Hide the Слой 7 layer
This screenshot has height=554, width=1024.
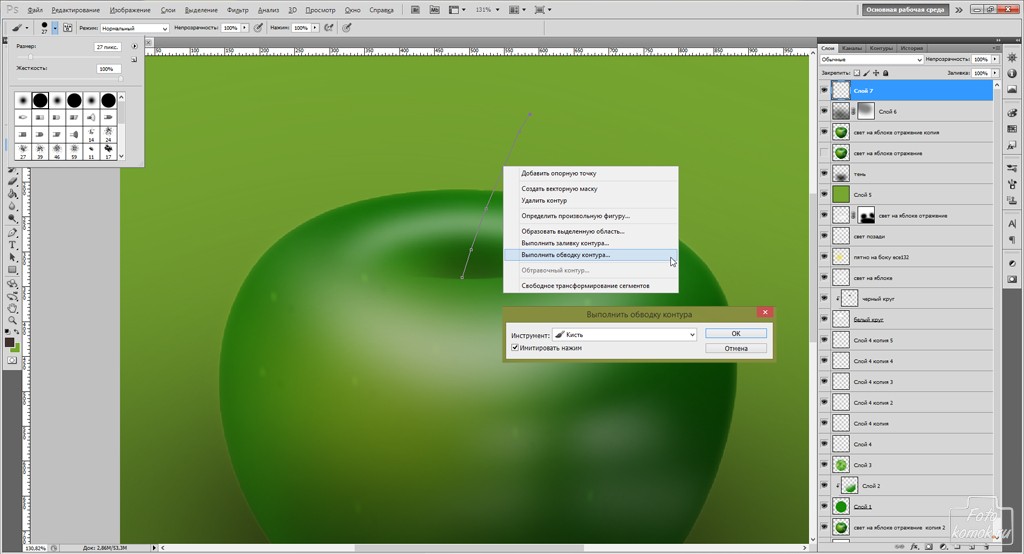[x=824, y=90]
